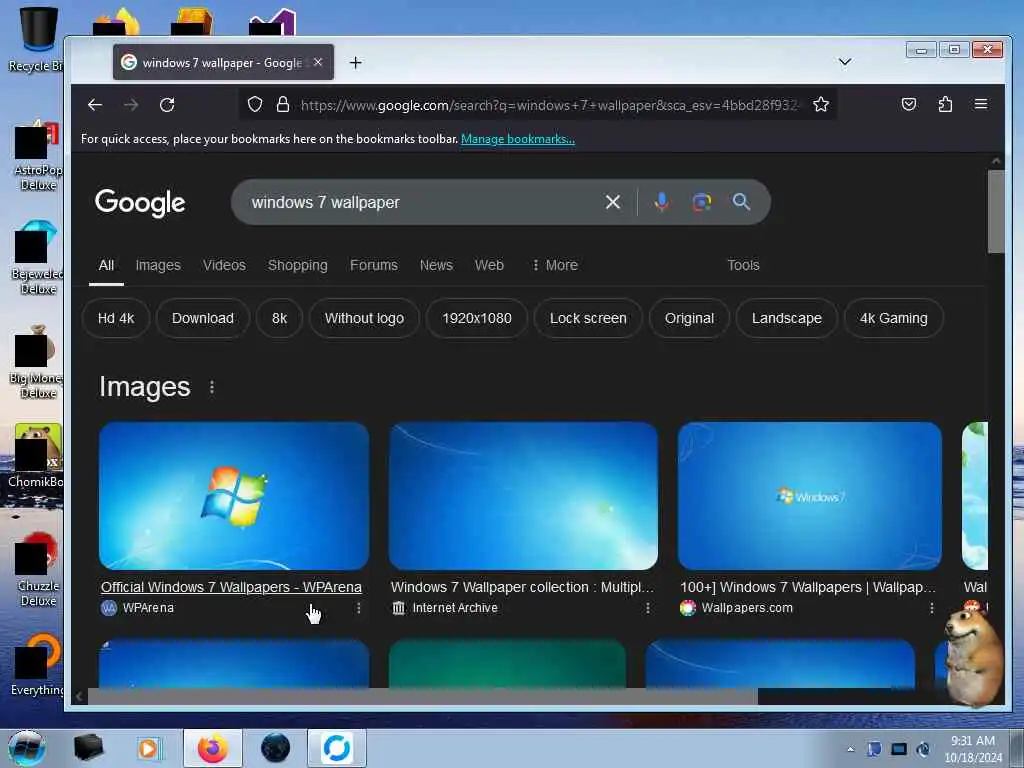Screen dimensions: 1024x768
Task: Submit search with magnifying glass icon
Action: 741,202
